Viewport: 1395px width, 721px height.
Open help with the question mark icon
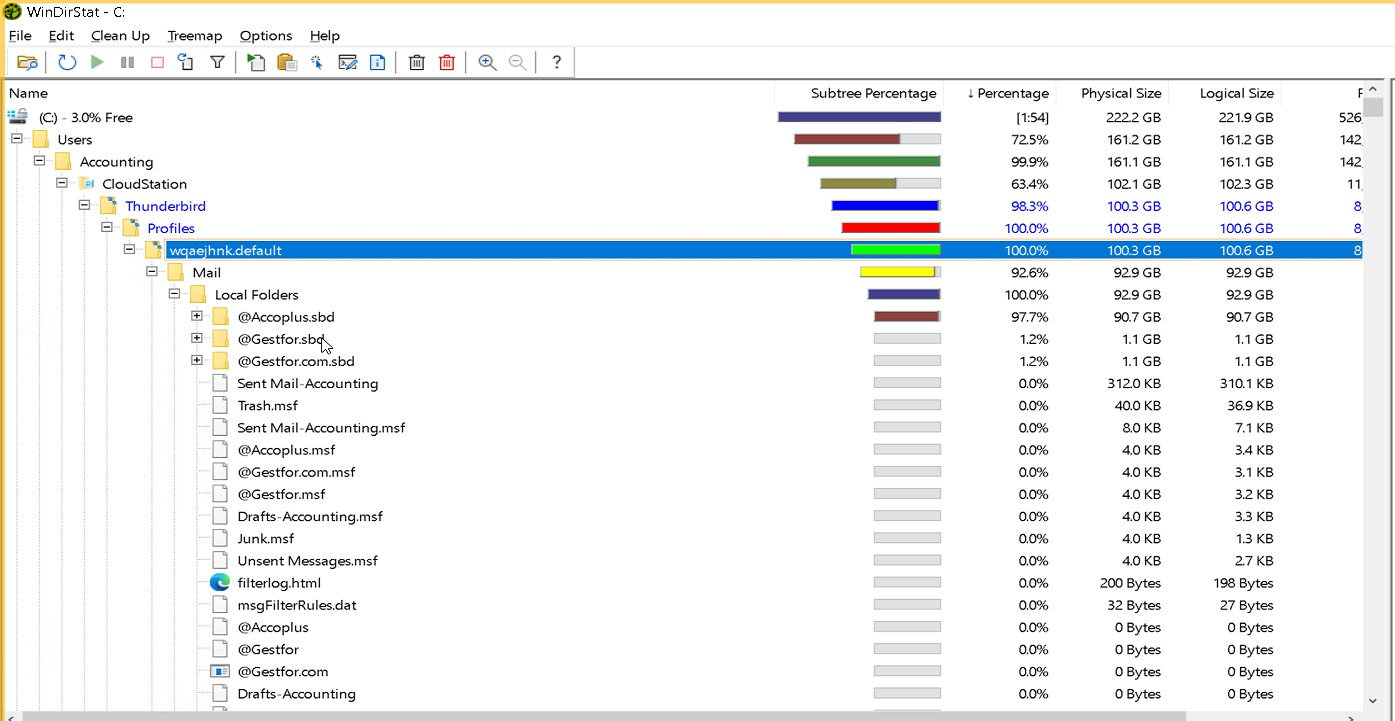click(557, 63)
